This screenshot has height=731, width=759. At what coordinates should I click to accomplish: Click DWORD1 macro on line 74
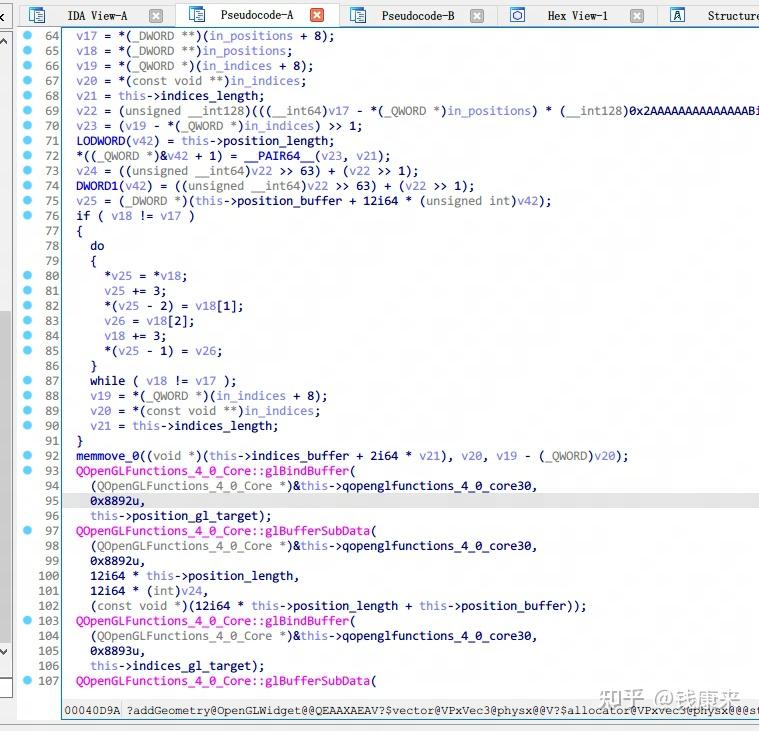(x=97, y=186)
